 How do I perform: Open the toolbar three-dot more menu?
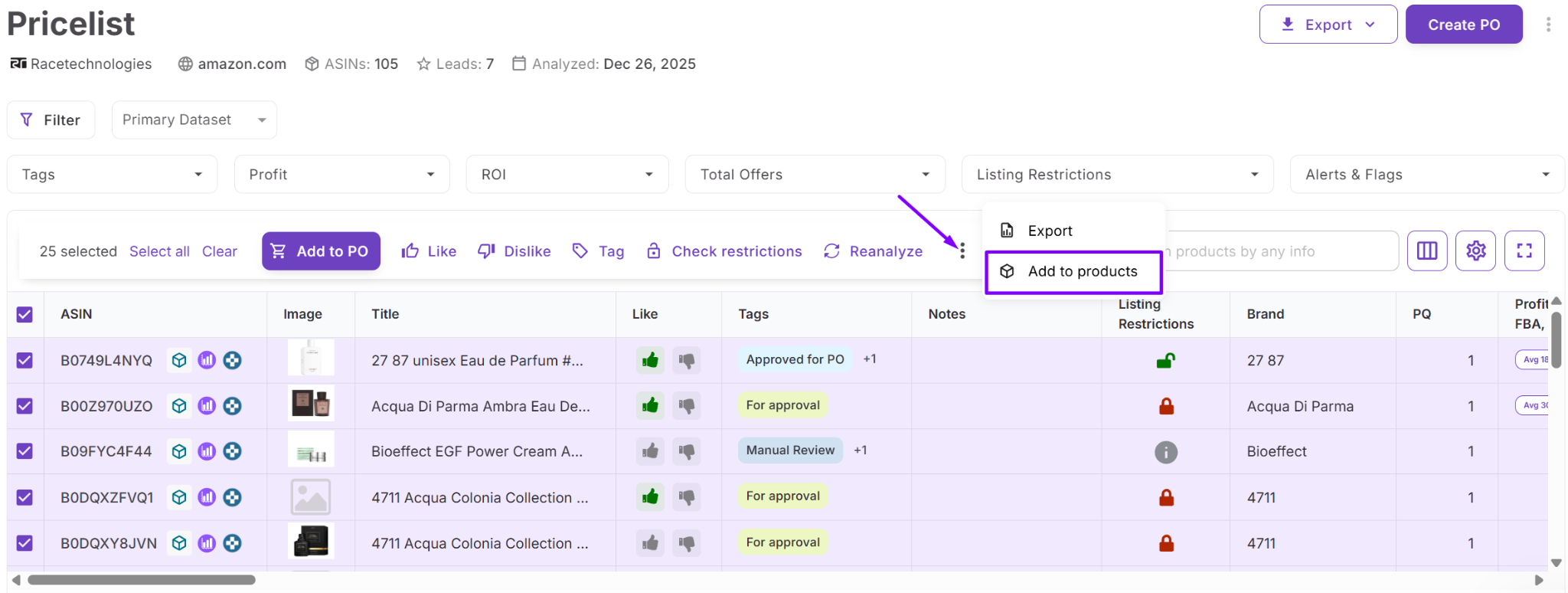coord(962,251)
